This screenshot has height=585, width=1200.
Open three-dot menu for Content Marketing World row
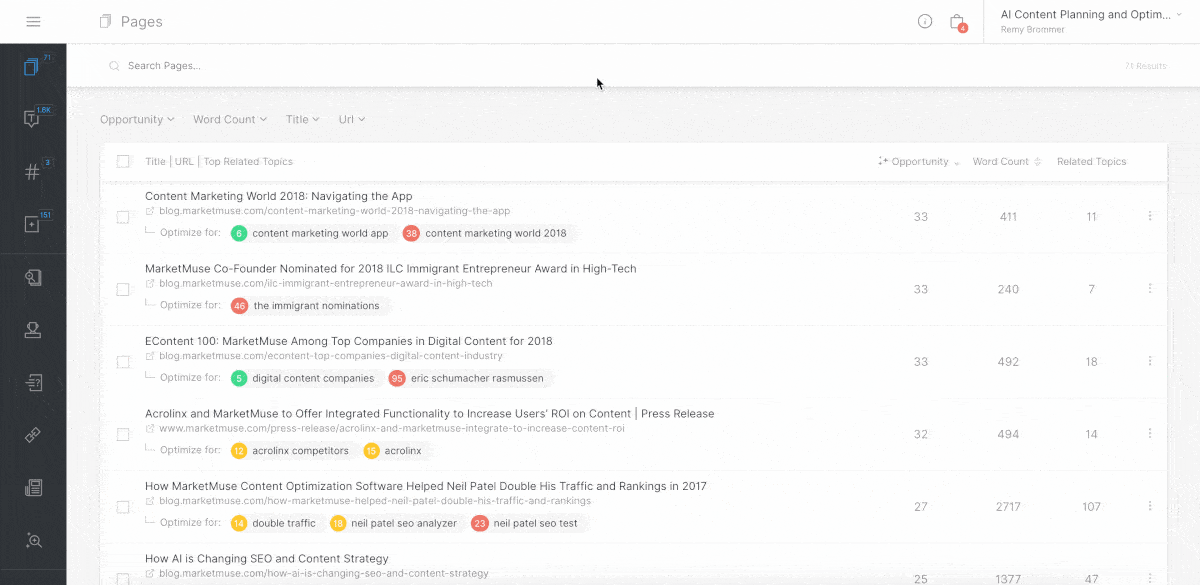pyautogui.click(x=1150, y=216)
